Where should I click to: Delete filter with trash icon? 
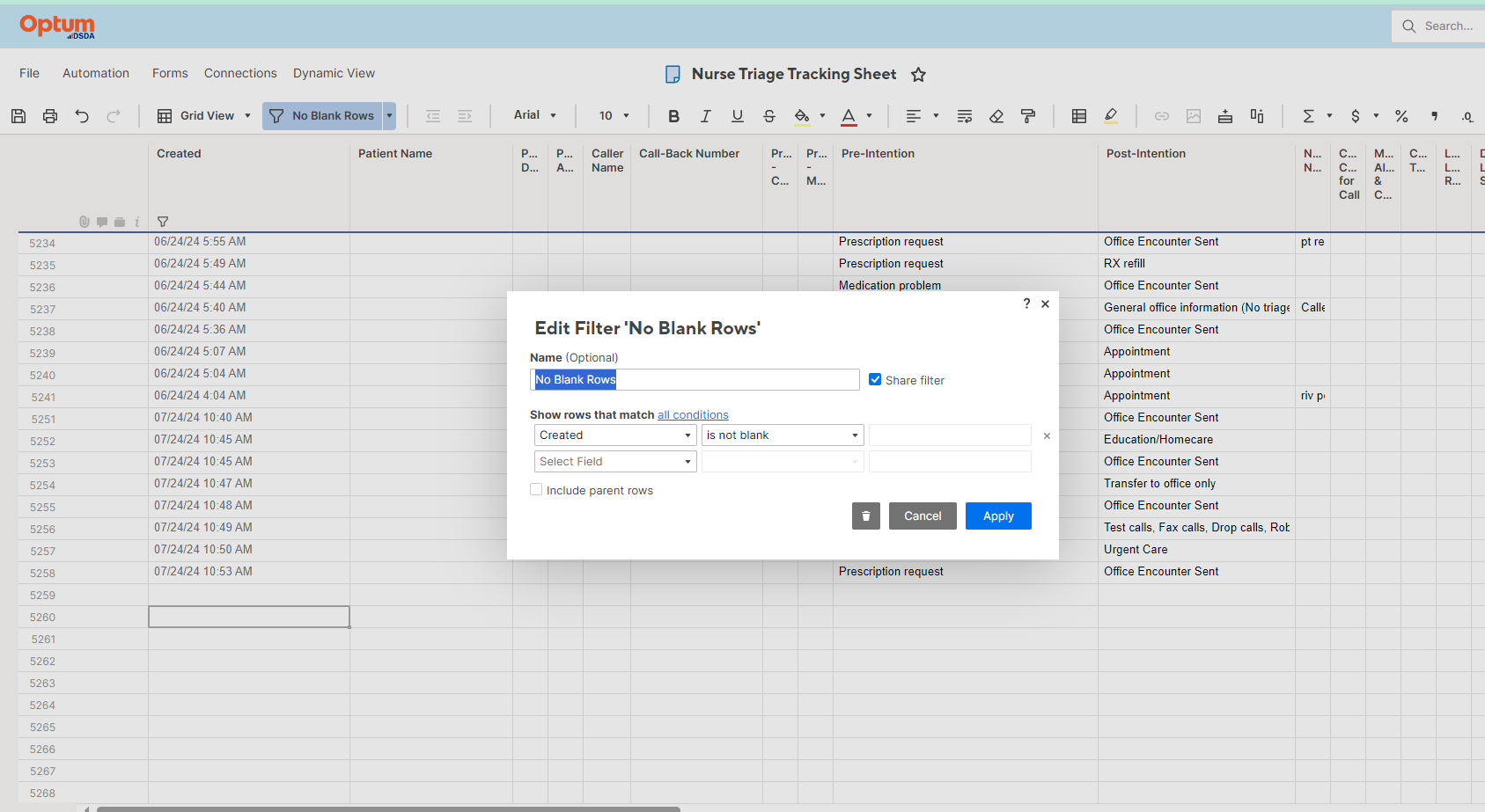pyautogui.click(x=866, y=516)
